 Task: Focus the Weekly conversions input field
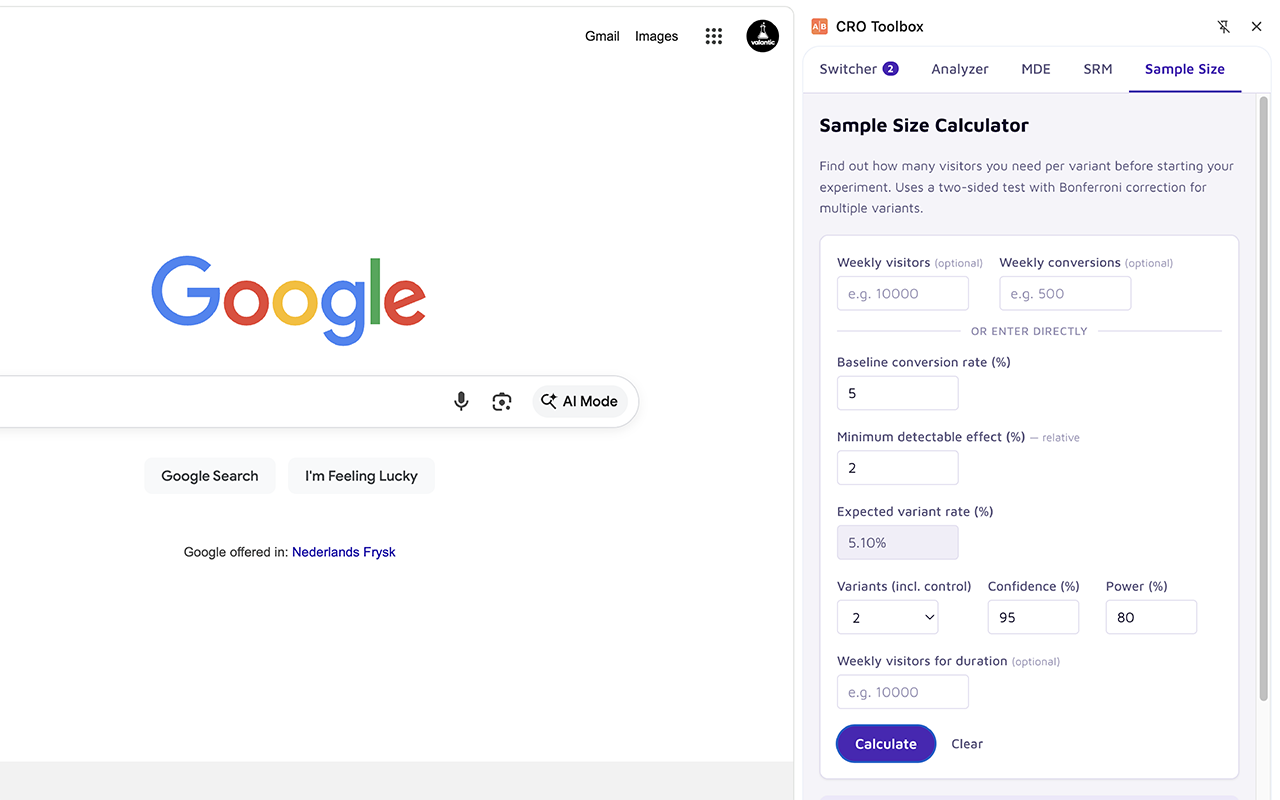click(x=1065, y=294)
